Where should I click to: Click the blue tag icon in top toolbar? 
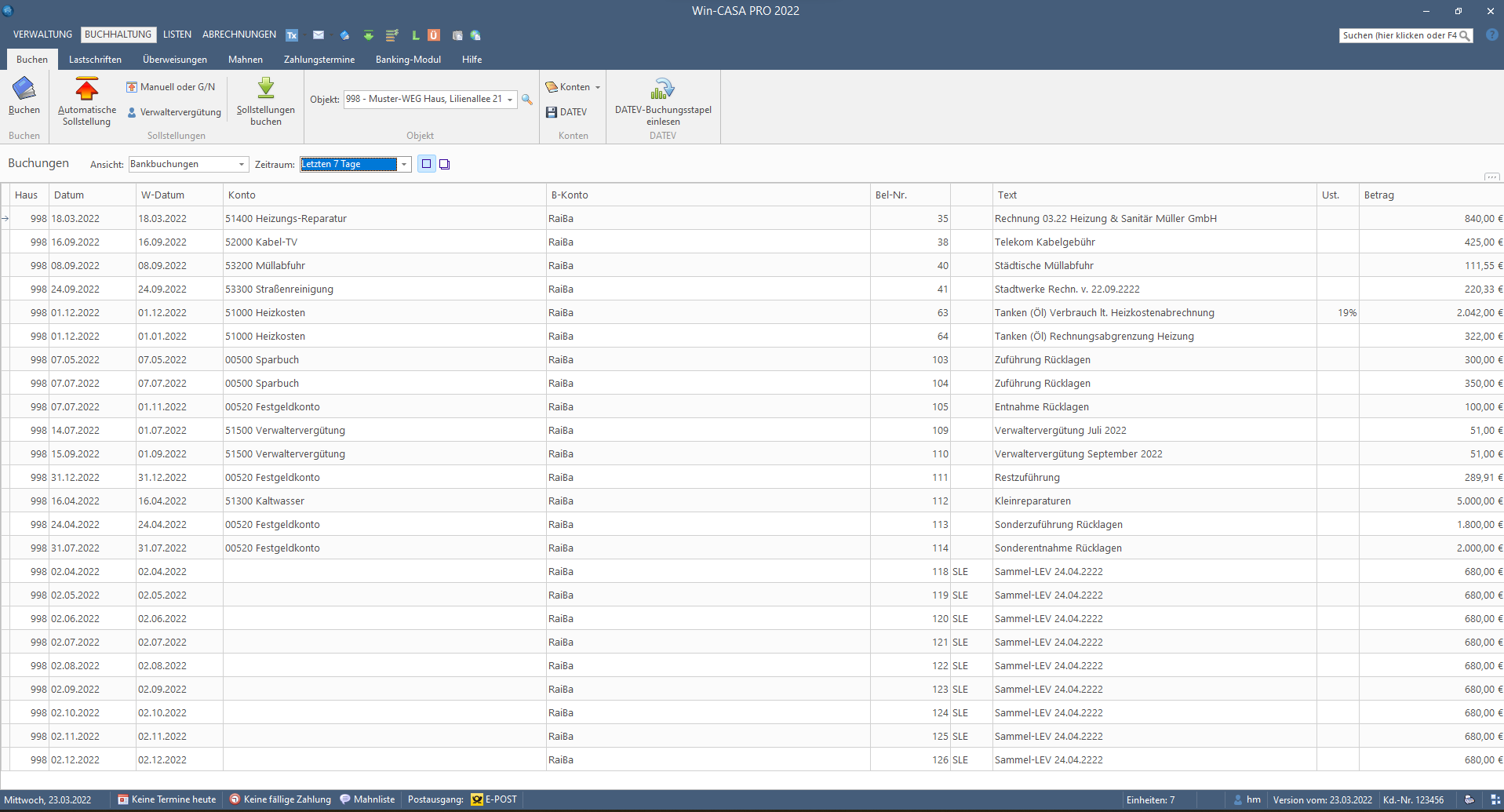(x=344, y=35)
